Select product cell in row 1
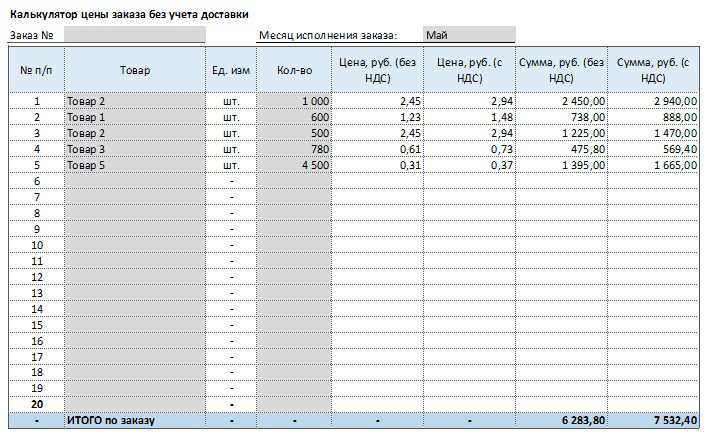Screen dimensions: 708x438 [x=135, y=101]
